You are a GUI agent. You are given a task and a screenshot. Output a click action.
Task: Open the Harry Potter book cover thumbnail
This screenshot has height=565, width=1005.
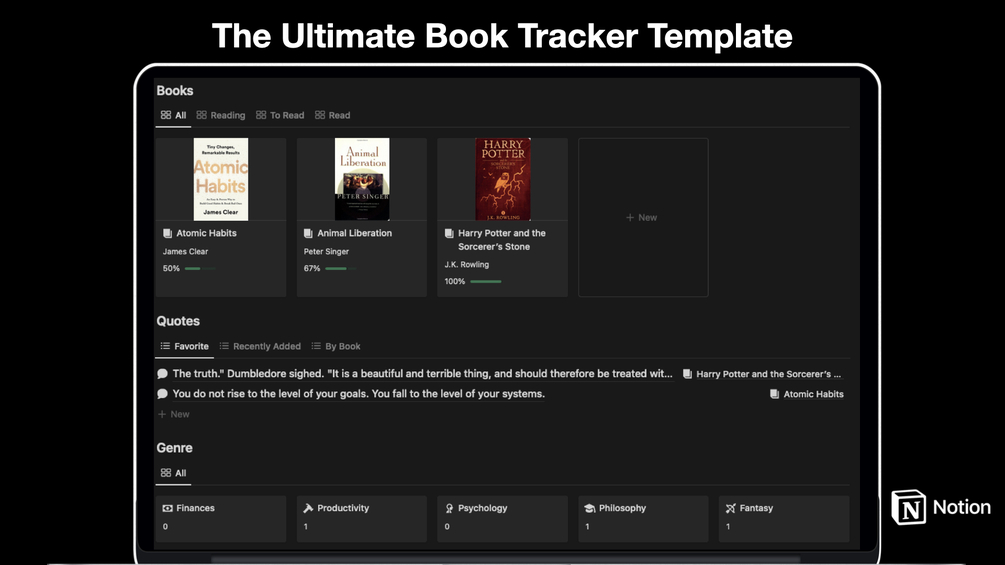click(x=503, y=179)
